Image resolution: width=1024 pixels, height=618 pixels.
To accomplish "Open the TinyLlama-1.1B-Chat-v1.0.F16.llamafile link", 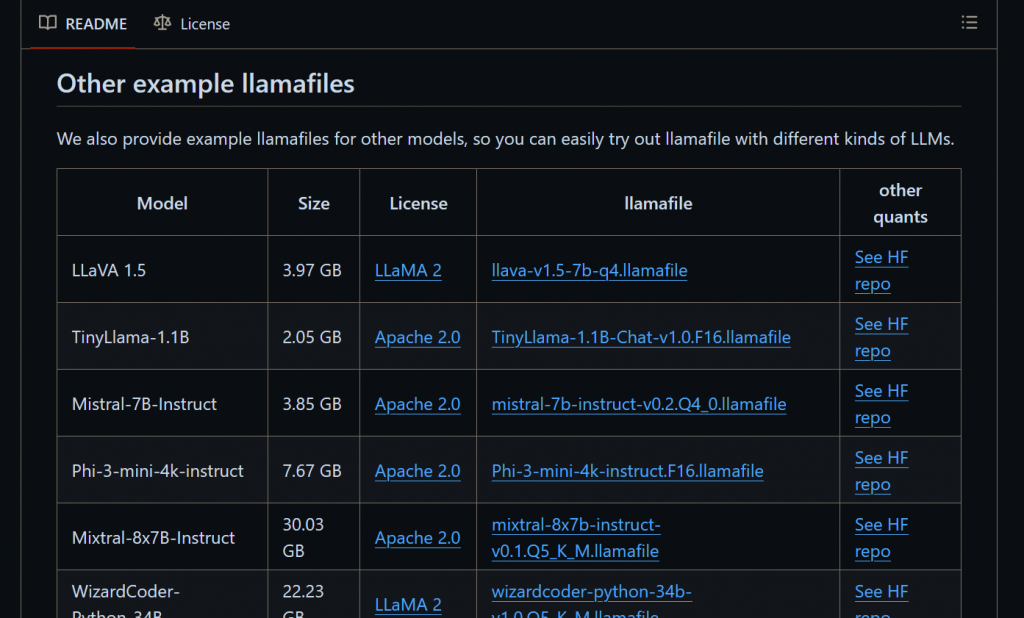I will click(x=641, y=337).
